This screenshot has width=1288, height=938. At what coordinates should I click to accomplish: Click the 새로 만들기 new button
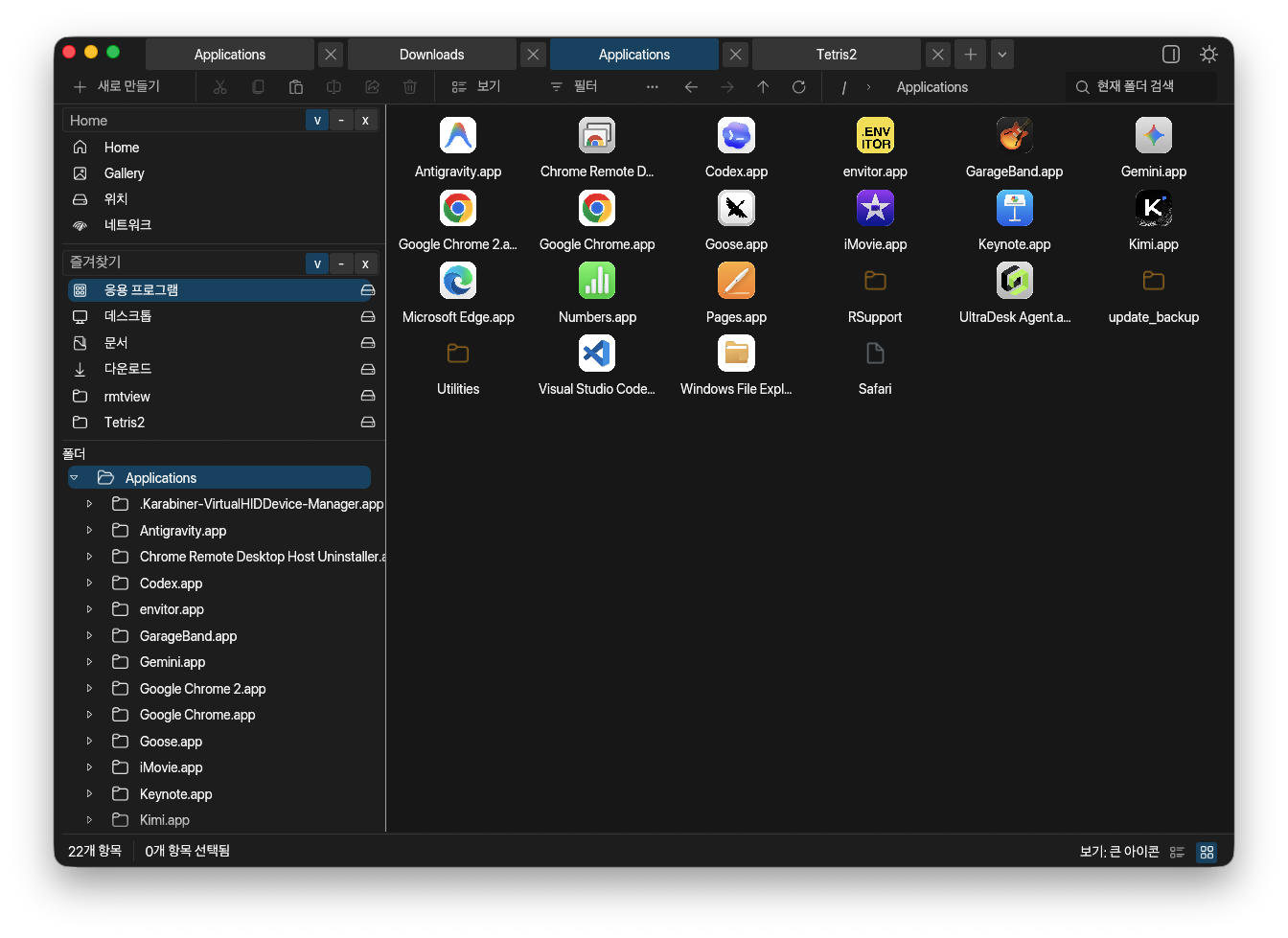pyautogui.click(x=117, y=87)
